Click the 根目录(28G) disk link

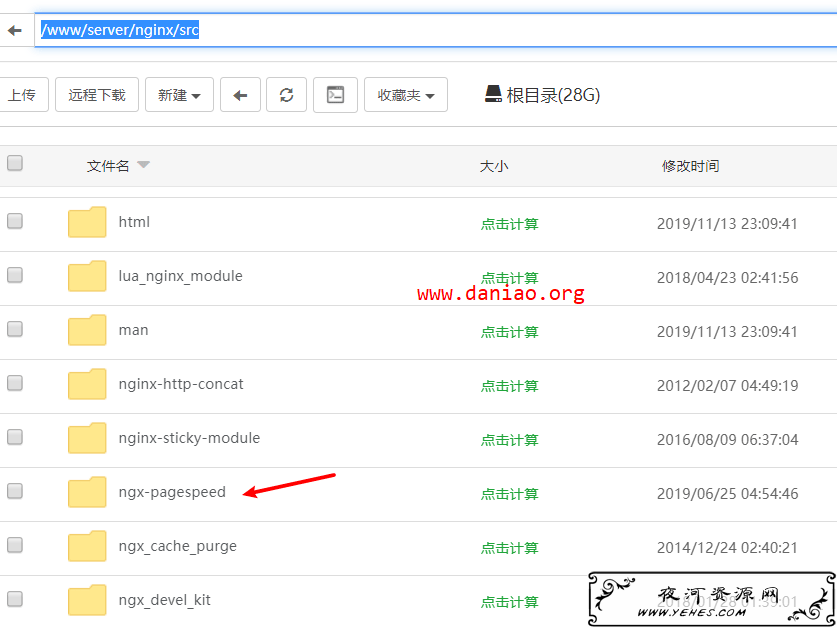542,95
